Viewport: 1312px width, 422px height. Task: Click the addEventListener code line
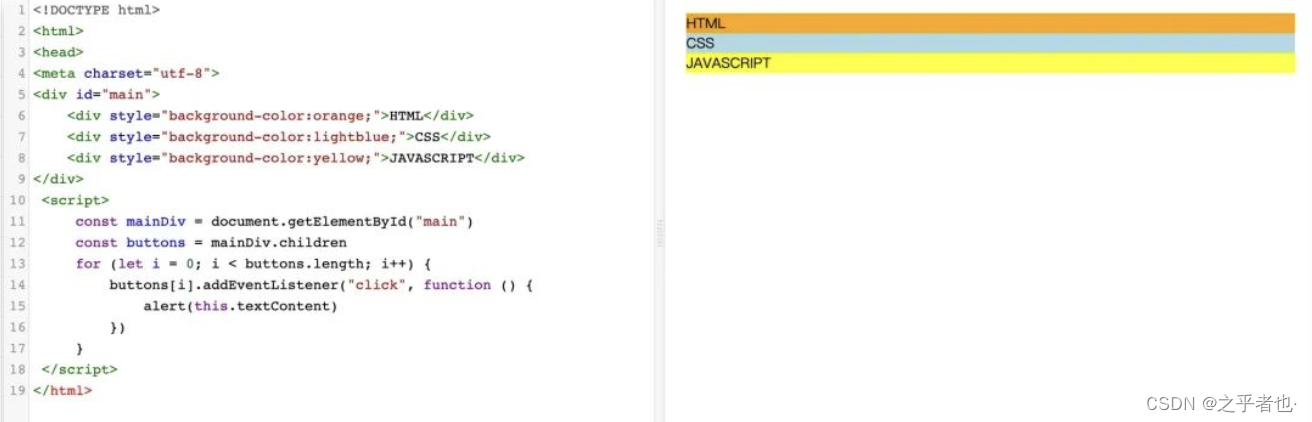tap(322, 285)
